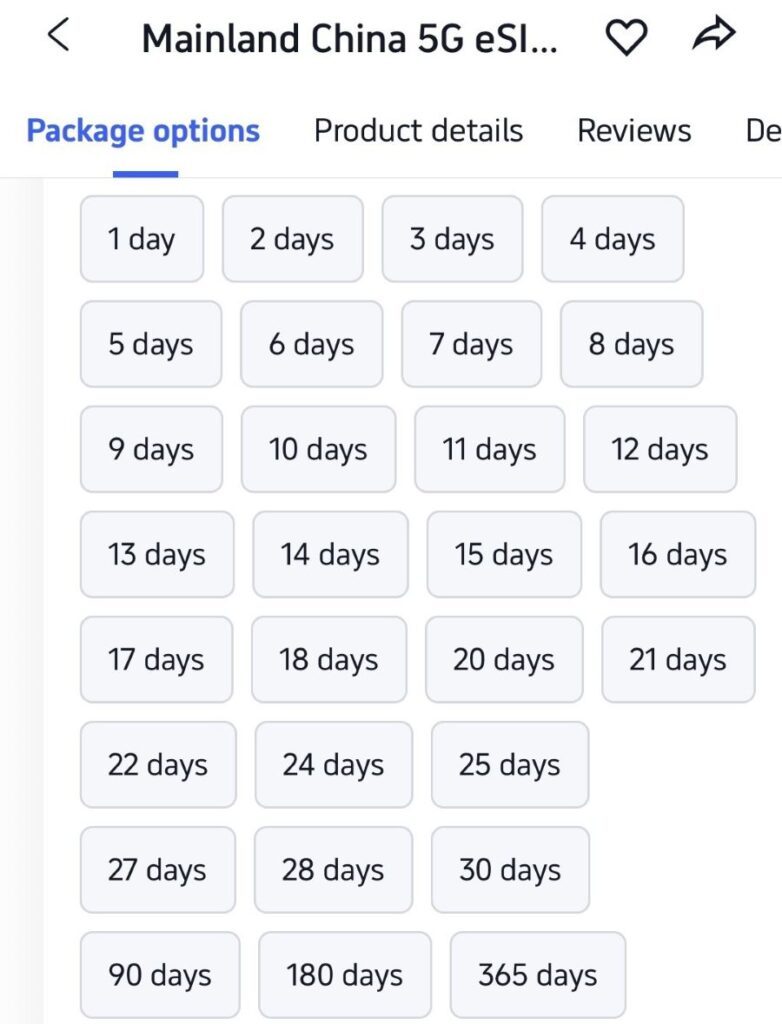Add eSIM to favorites with heart icon
This screenshot has width=782, height=1024.
(627, 37)
